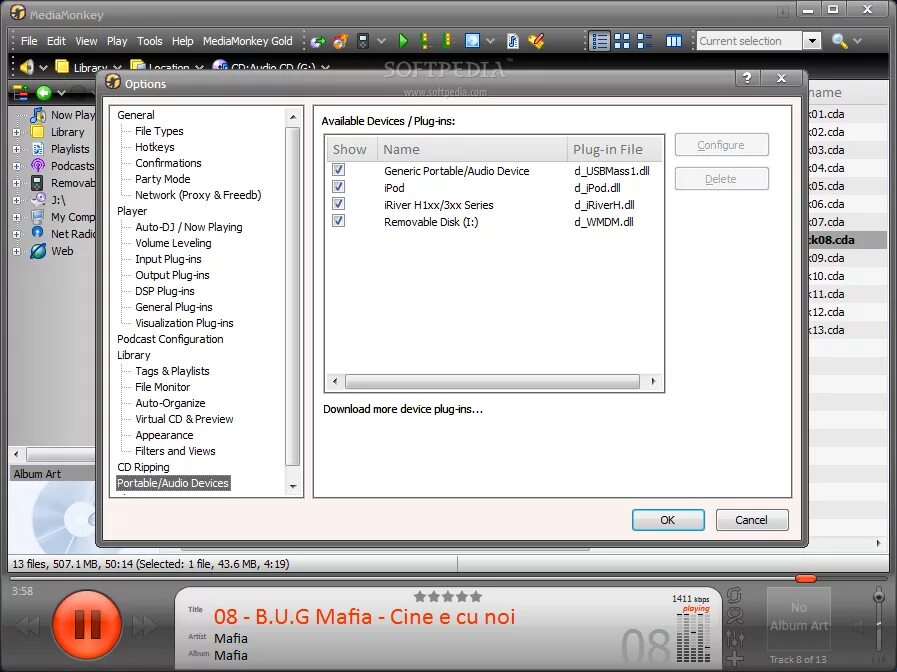Expand the Playlists node in main tree
The width and height of the screenshot is (897, 672).
coord(17,149)
